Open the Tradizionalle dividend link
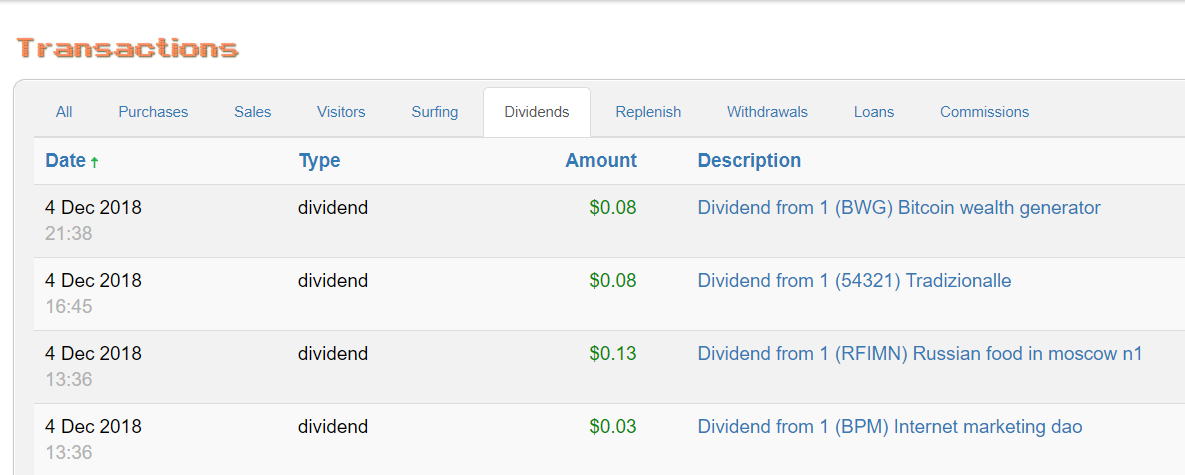1185x475 pixels. click(x=854, y=281)
